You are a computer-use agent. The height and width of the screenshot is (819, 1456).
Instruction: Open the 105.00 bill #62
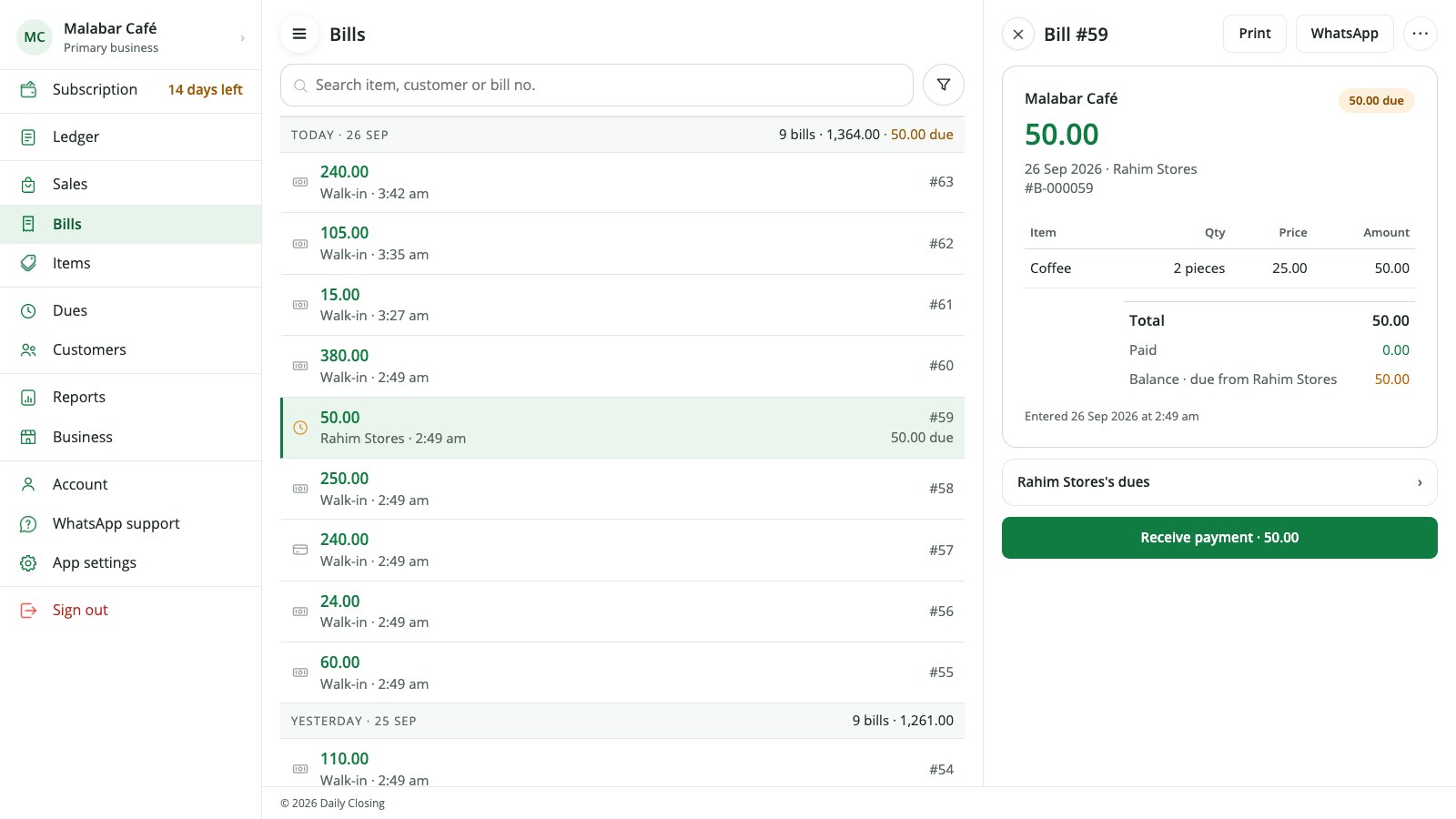[x=622, y=244]
